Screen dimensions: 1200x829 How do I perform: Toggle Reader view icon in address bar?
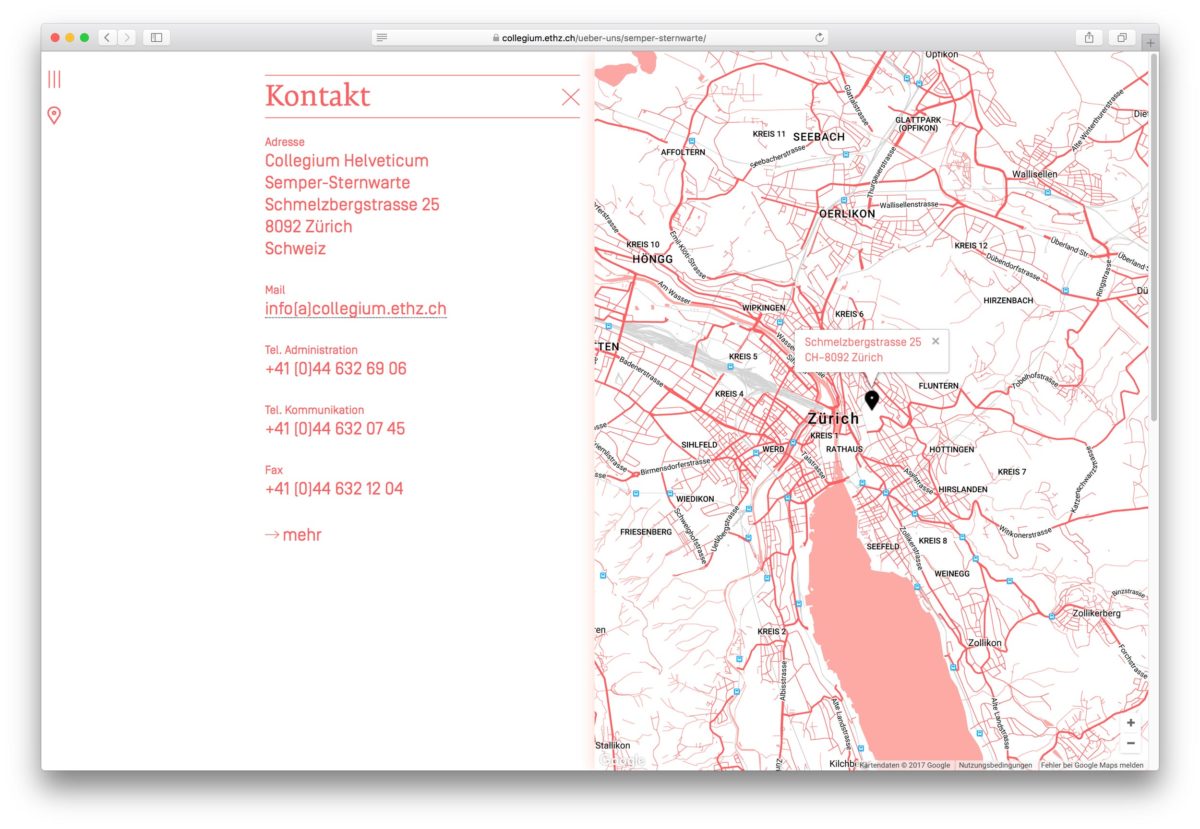coord(382,38)
